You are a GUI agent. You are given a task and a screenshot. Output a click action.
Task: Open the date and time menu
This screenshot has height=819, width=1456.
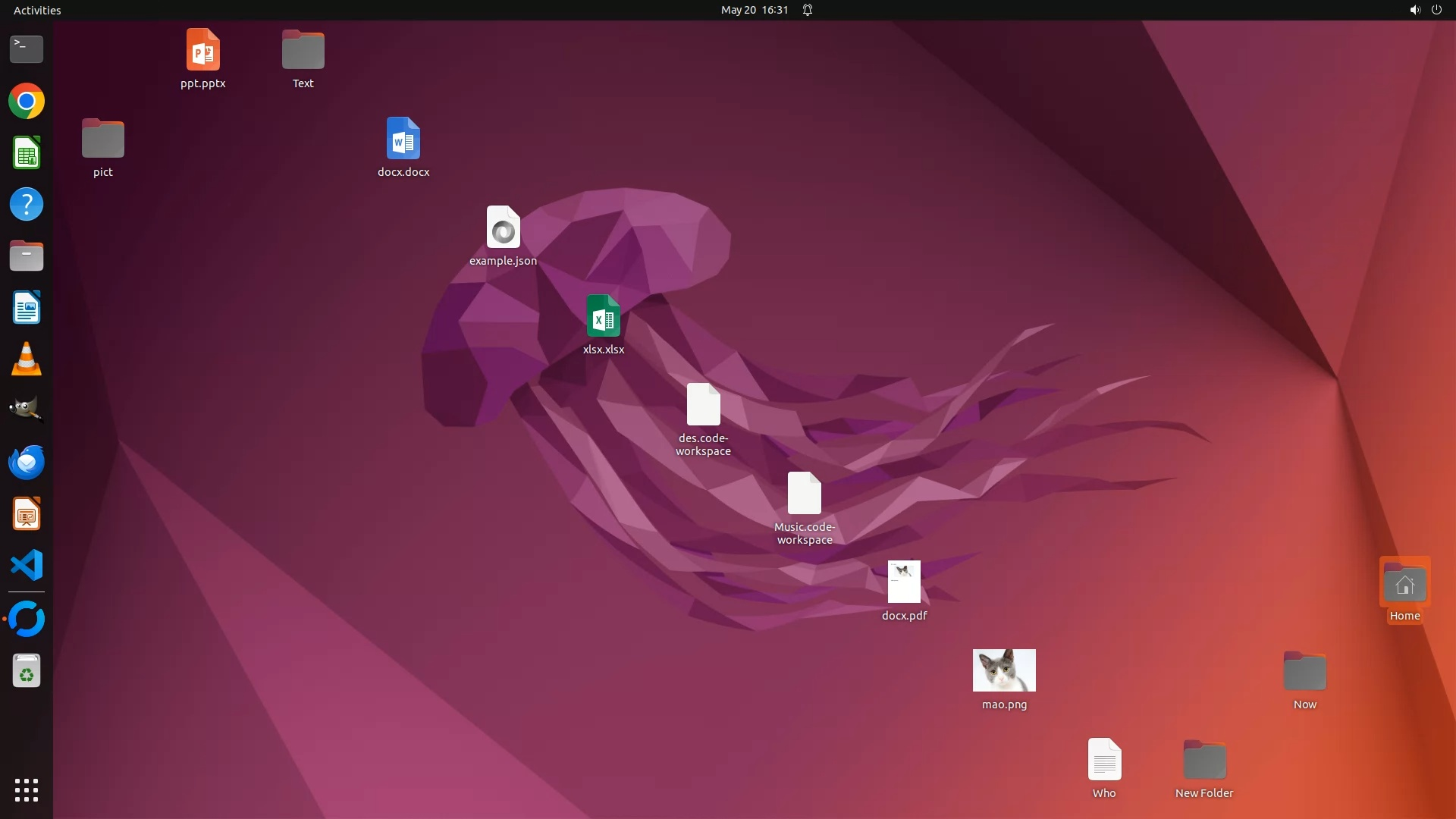[x=754, y=10]
